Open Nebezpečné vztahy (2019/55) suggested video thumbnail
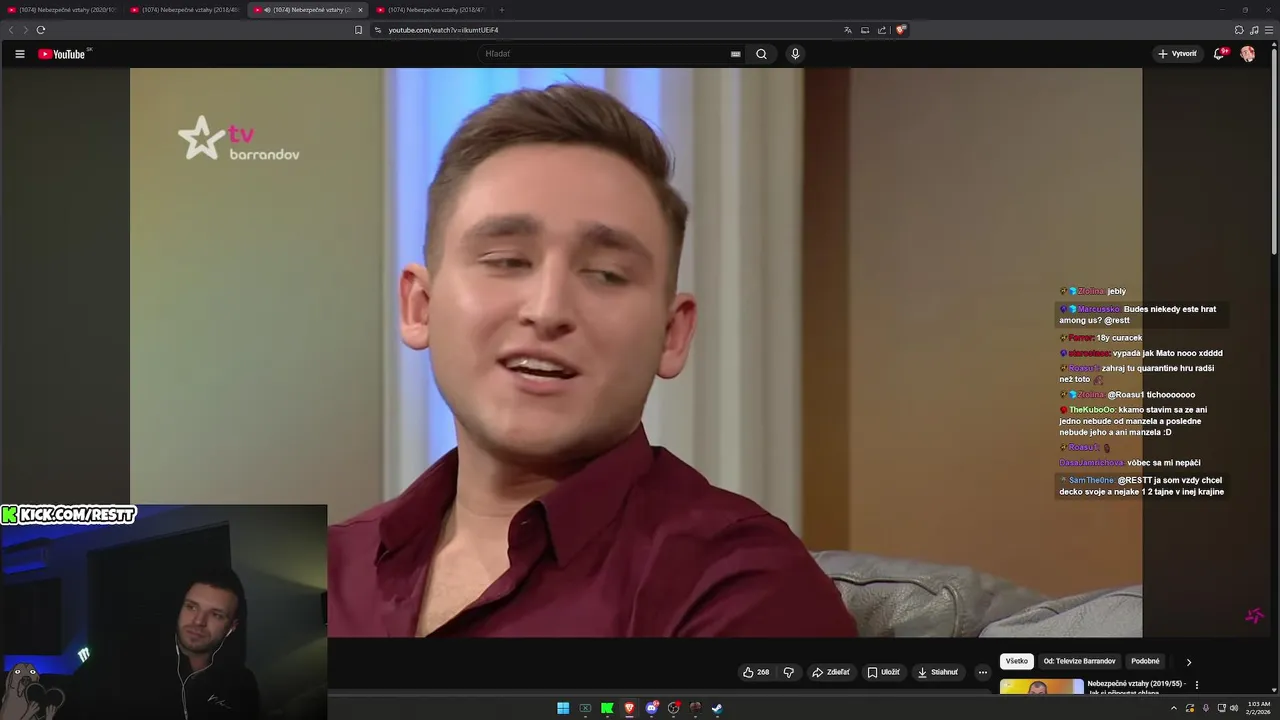Screen dimensions: 1280x720 (x=1041, y=687)
